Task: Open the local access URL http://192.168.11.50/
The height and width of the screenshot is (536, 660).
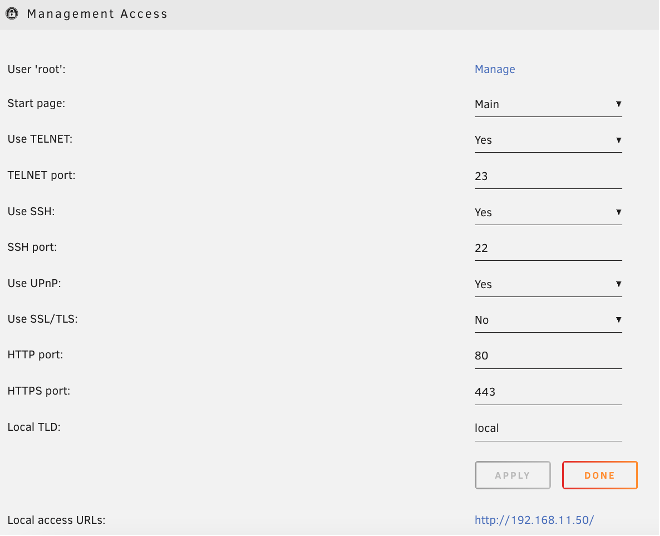Action: click(534, 520)
